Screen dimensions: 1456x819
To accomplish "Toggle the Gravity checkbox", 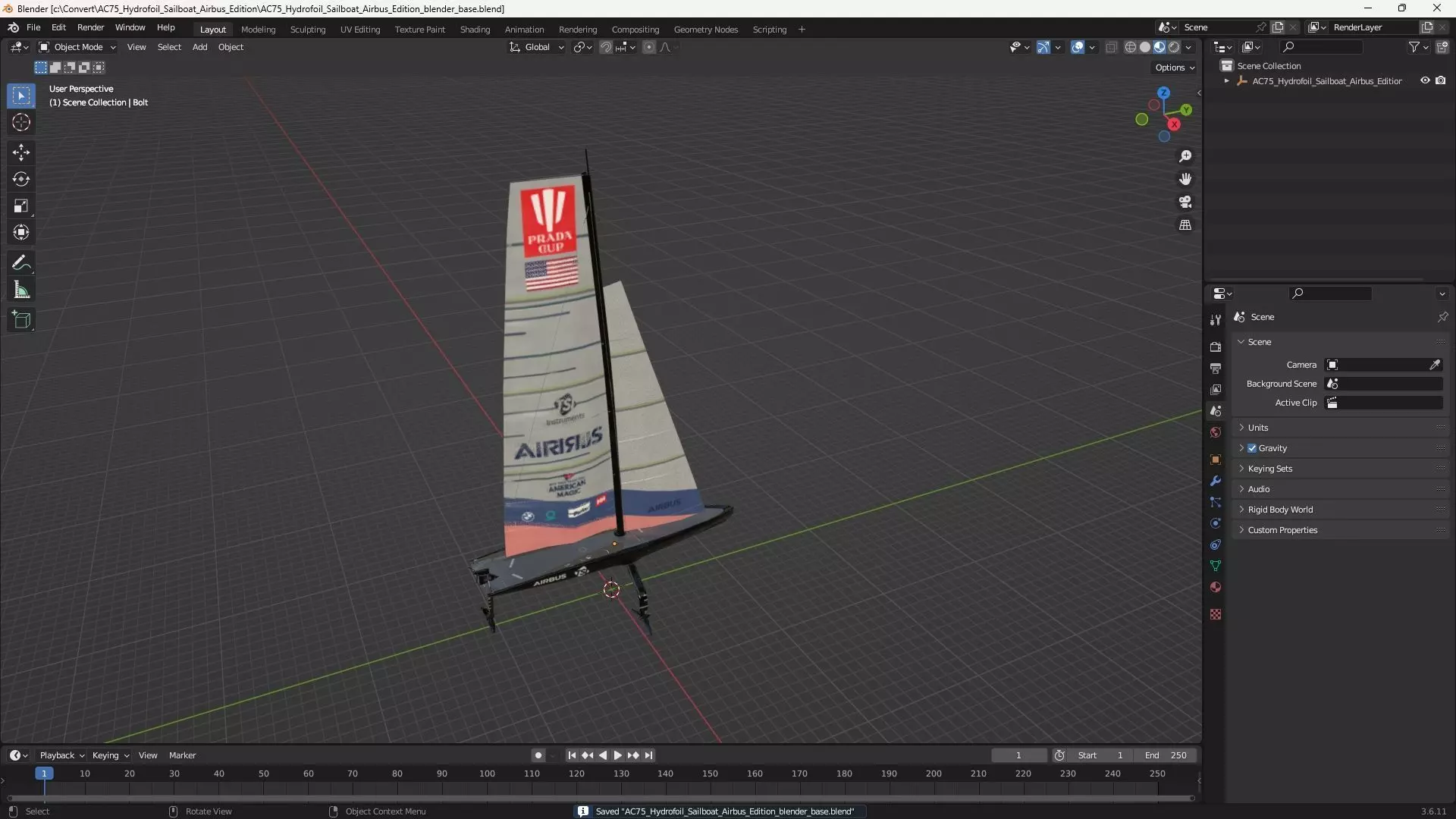I will point(1252,448).
